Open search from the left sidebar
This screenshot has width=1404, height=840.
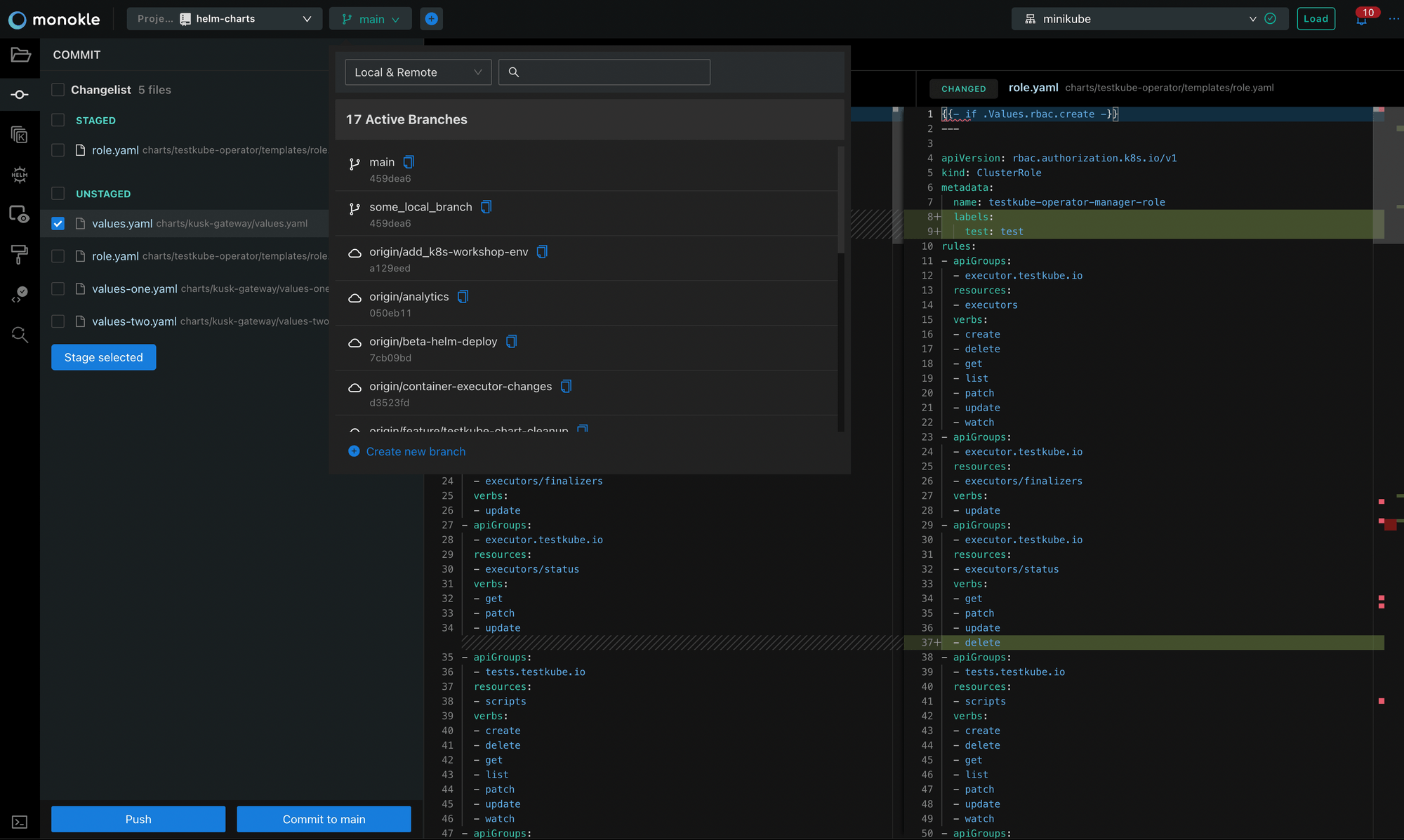pyautogui.click(x=20, y=334)
